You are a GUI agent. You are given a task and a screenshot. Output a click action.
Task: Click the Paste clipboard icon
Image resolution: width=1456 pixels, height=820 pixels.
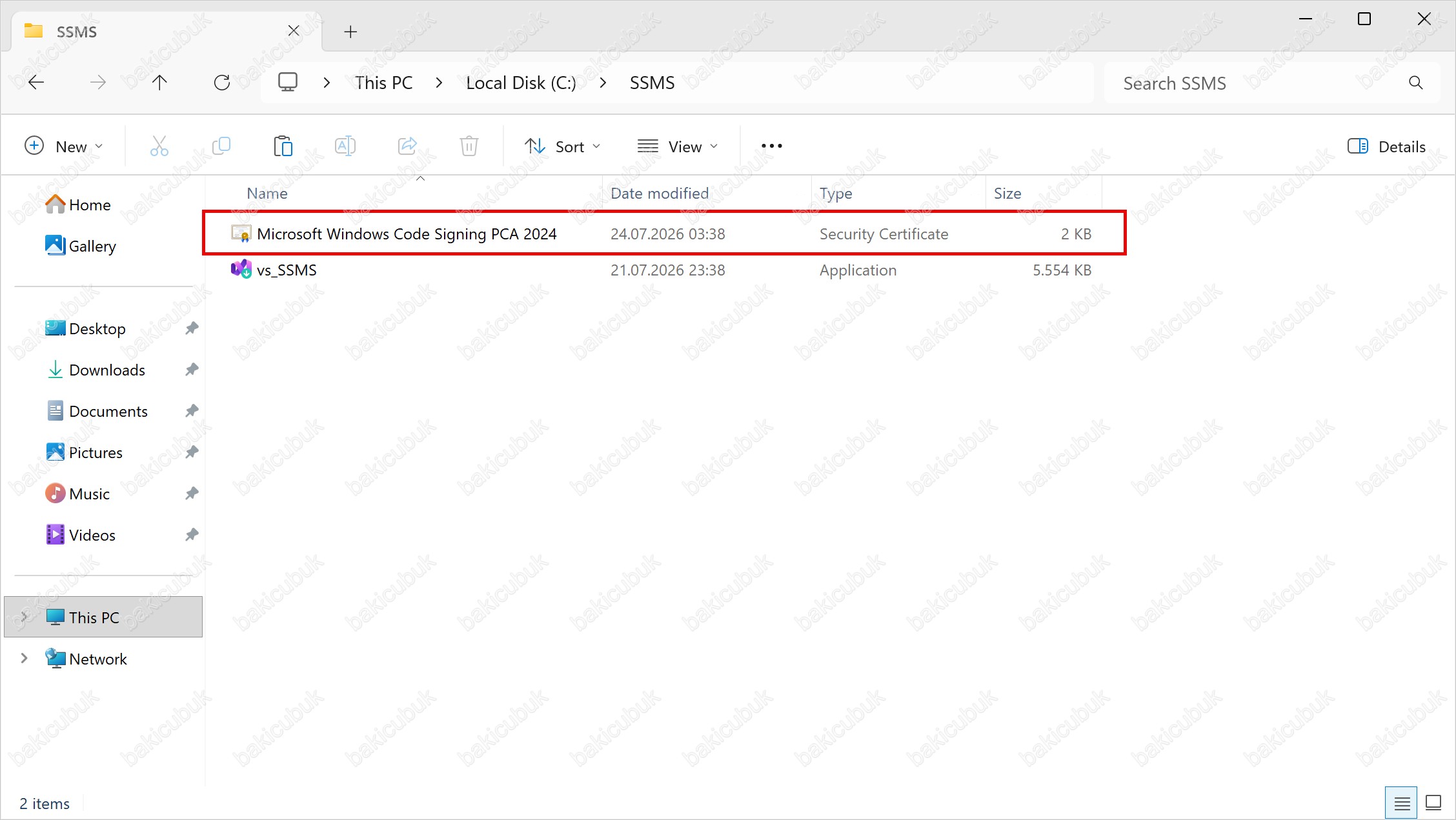pos(283,146)
